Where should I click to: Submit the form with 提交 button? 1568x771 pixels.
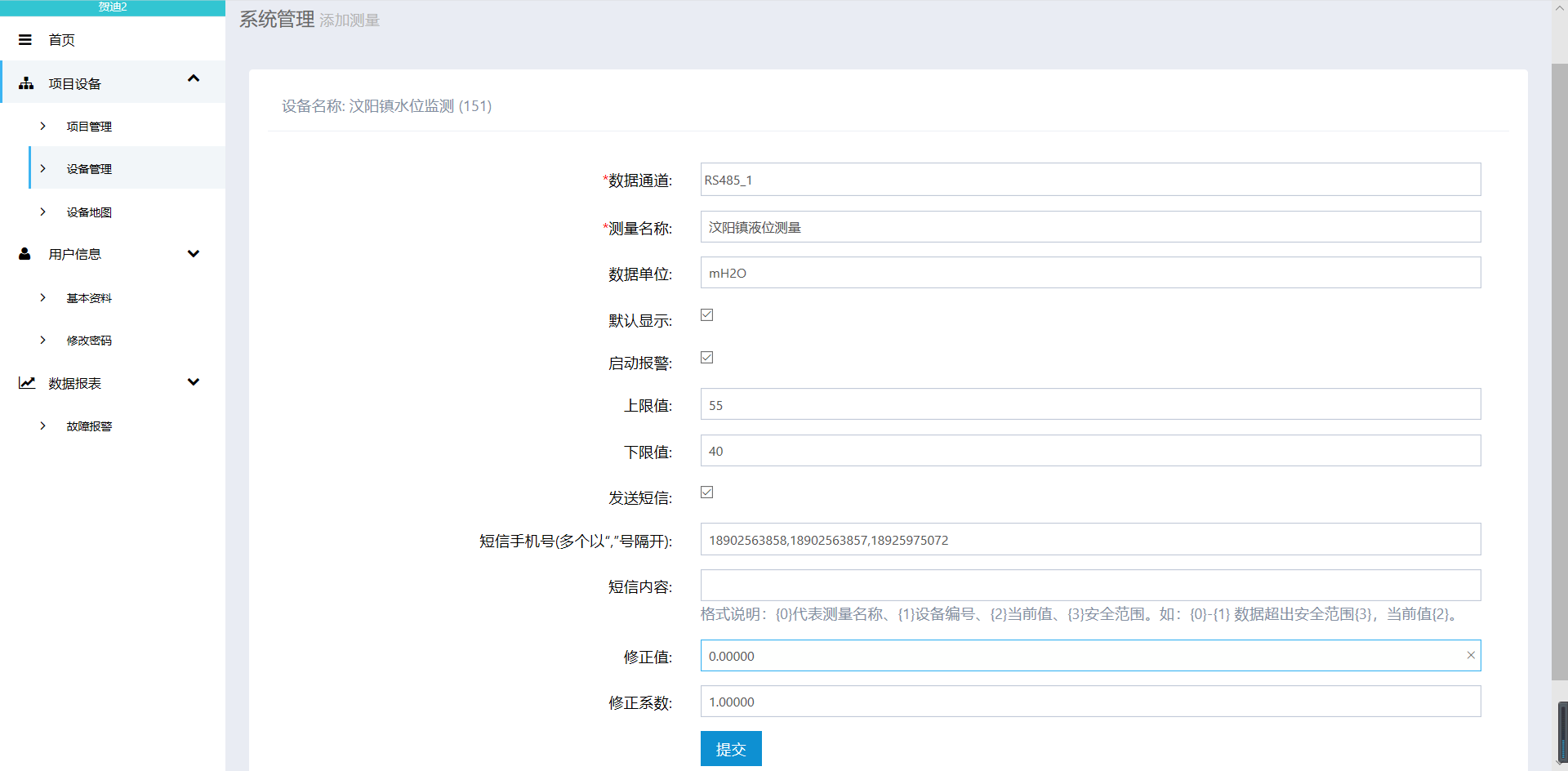point(730,749)
